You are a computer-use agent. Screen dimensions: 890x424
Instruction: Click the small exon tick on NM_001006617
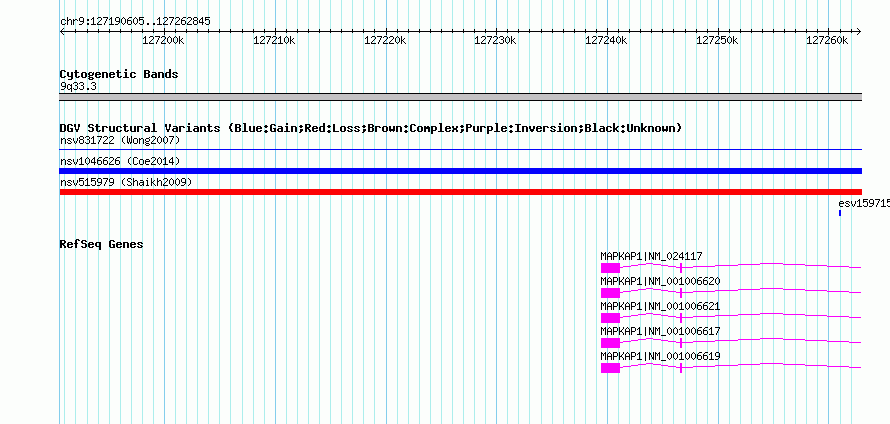point(681,343)
